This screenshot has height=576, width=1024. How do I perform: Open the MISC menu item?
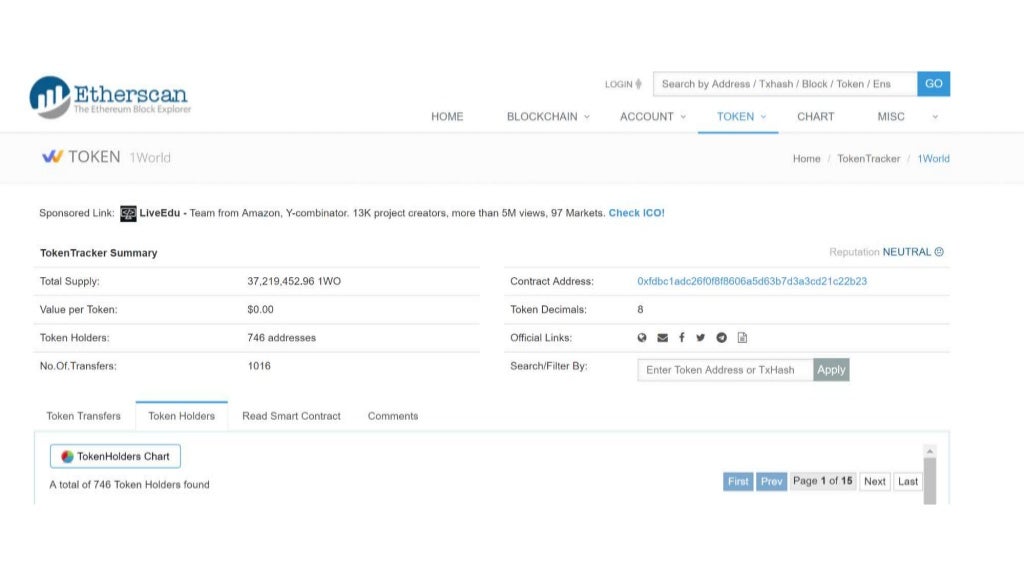tap(891, 117)
